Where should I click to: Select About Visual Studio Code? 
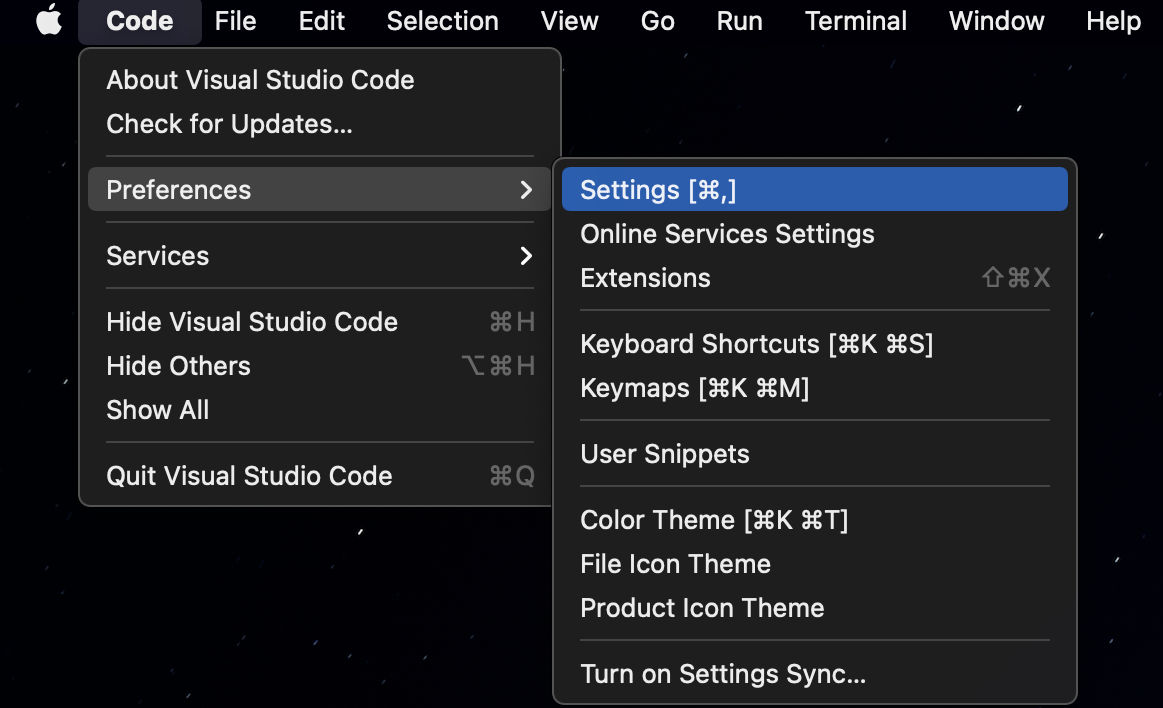pyautogui.click(x=320, y=80)
